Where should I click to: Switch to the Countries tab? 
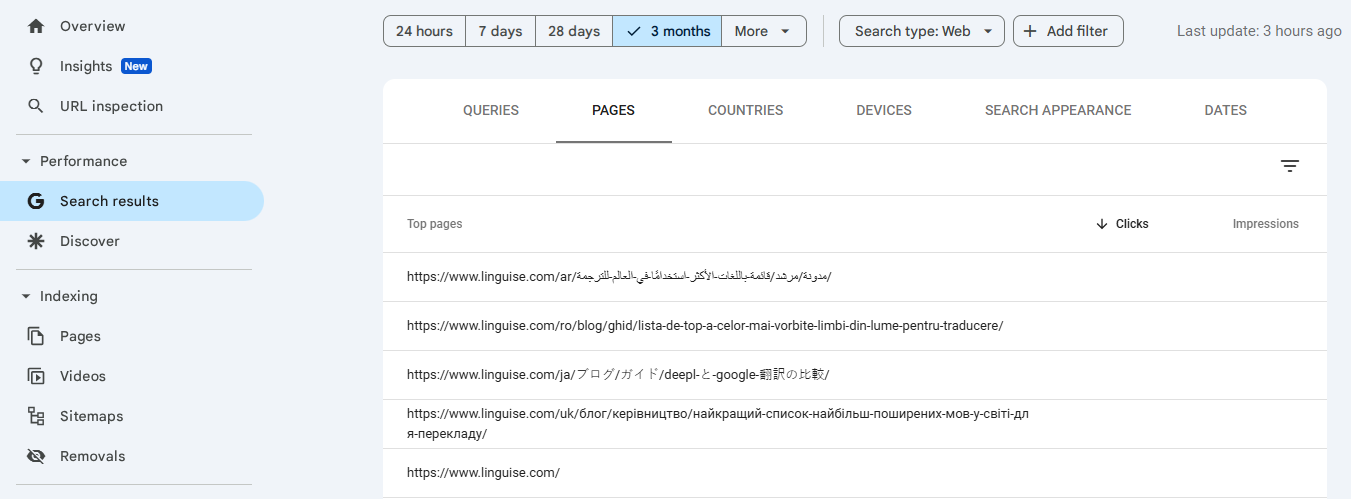coord(746,111)
